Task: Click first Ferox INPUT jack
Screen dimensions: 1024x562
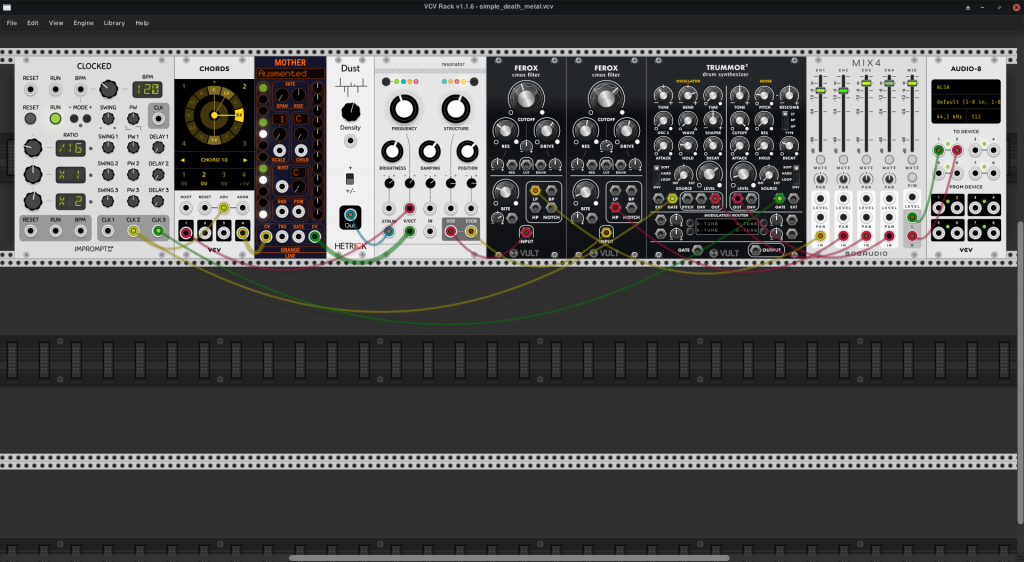Action: pyautogui.click(x=526, y=232)
